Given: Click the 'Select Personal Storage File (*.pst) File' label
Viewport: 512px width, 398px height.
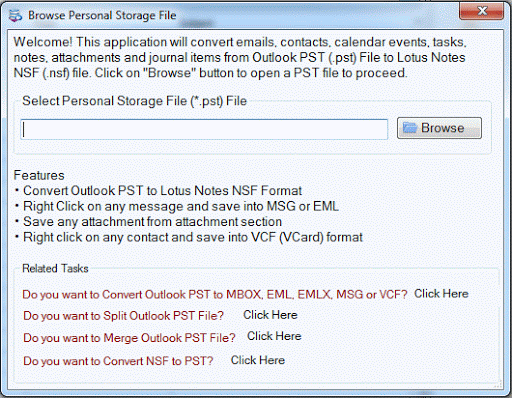Looking at the screenshot, I should point(134,101).
